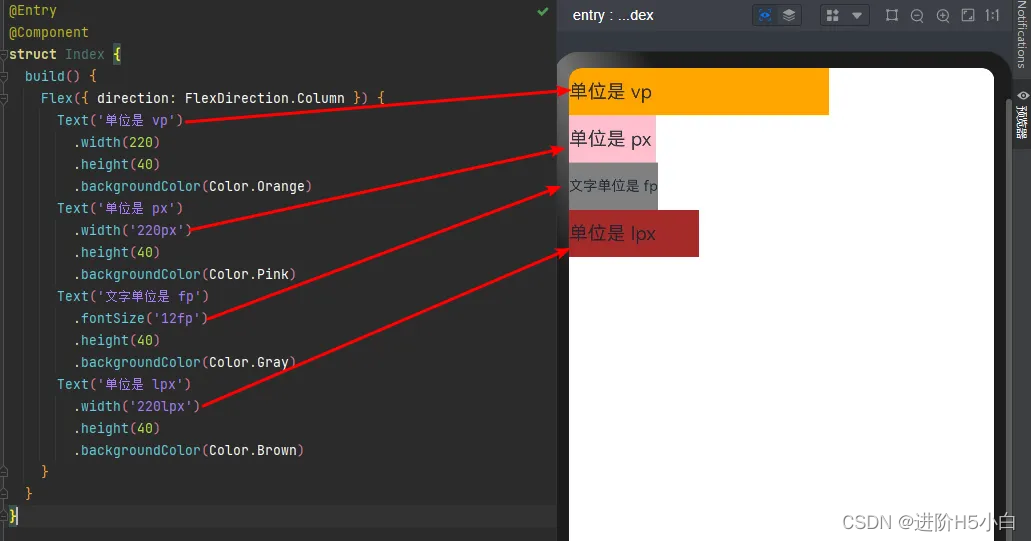Image resolution: width=1031 pixels, height=541 pixels.
Task: Click the orange '单位是 vp' preview block
Action: (x=698, y=92)
